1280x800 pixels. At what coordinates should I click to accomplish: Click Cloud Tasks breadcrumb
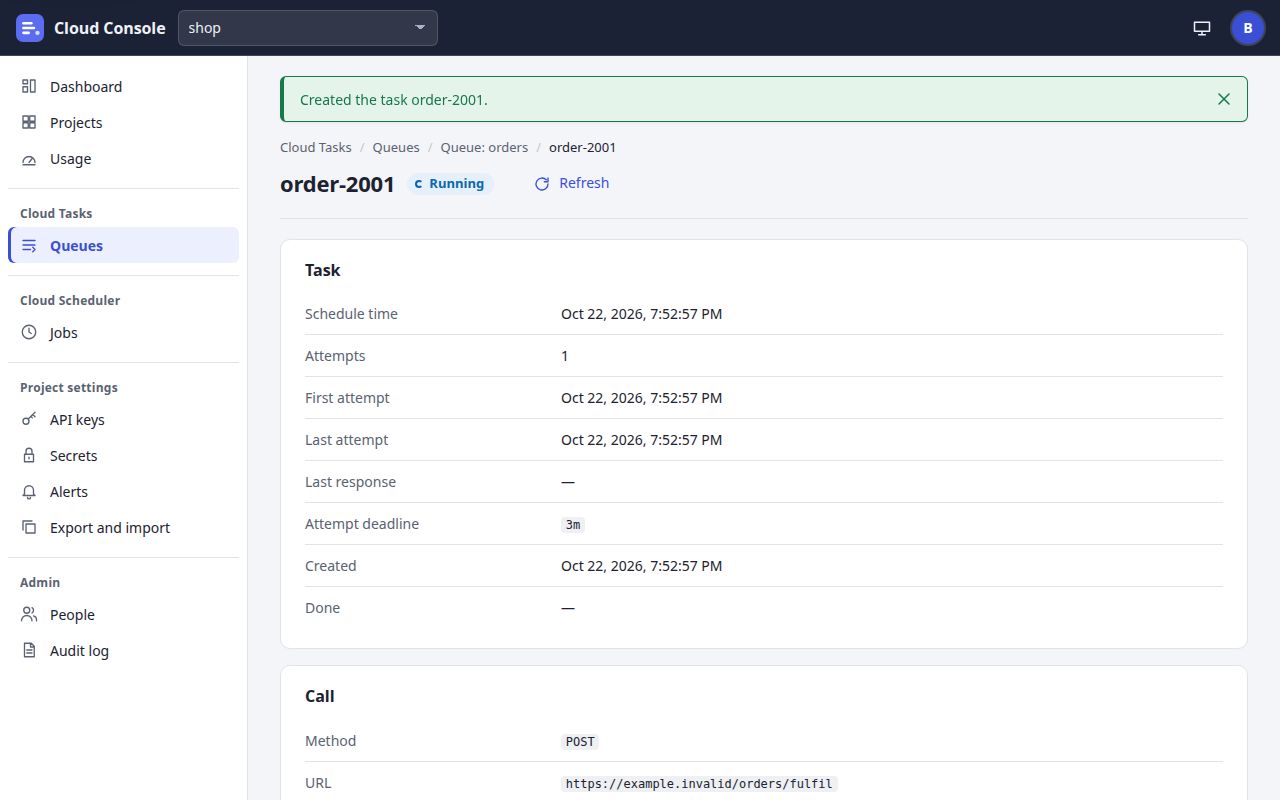click(x=316, y=147)
